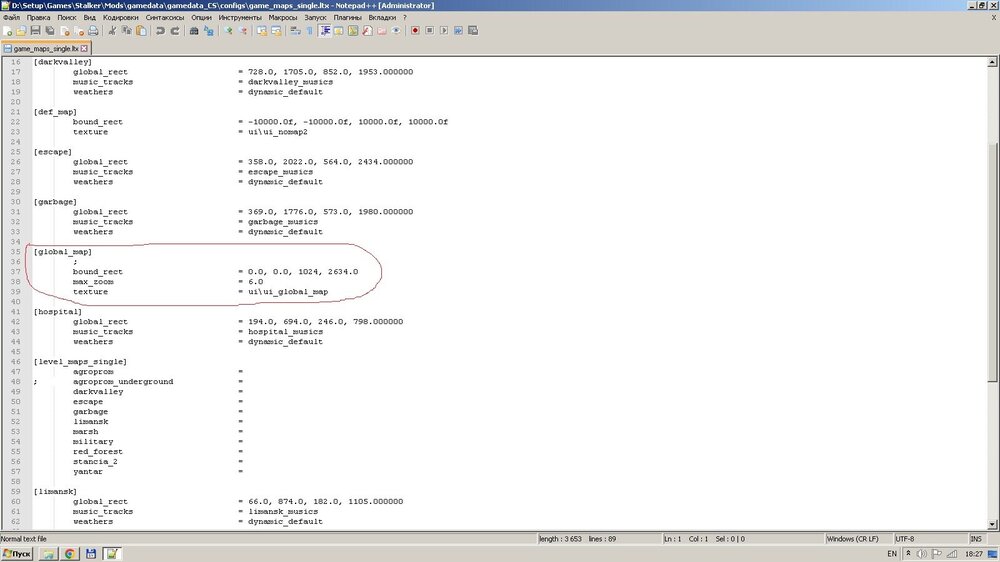Select the game_maps_single.ltx tab
Screen dimensions: 1000x562
point(45,48)
